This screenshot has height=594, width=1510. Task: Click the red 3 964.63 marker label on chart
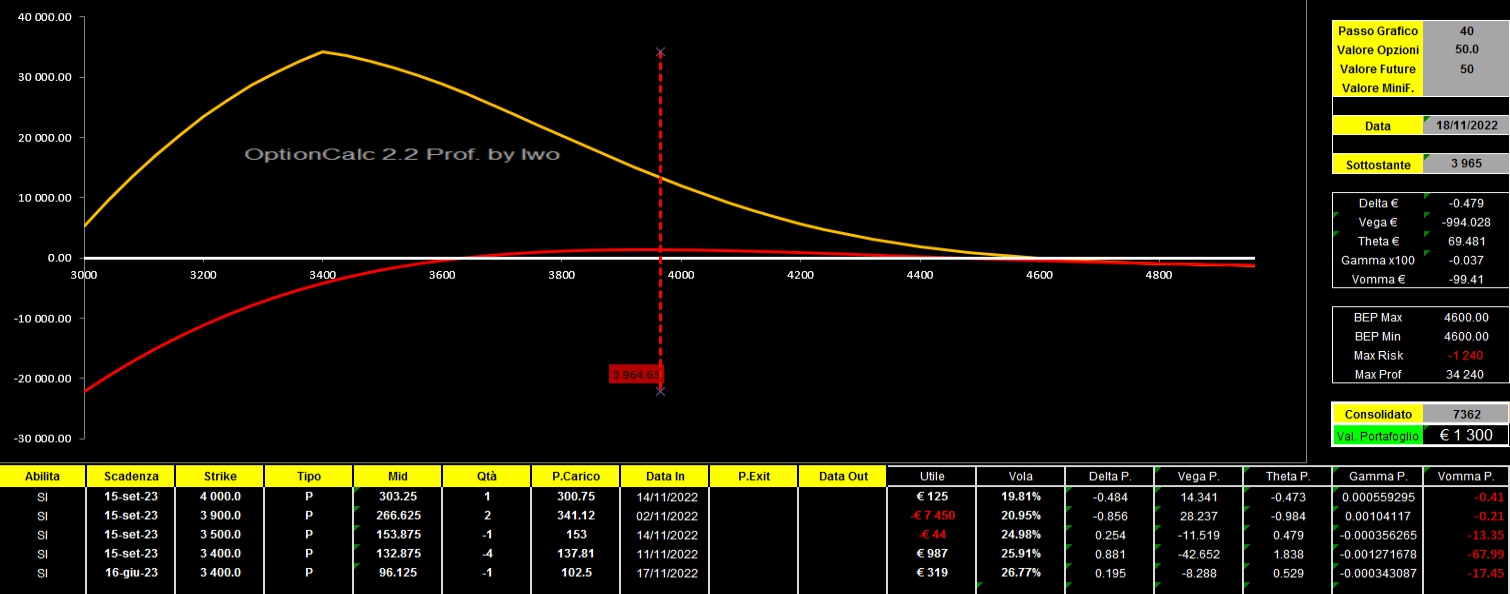(636, 374)
